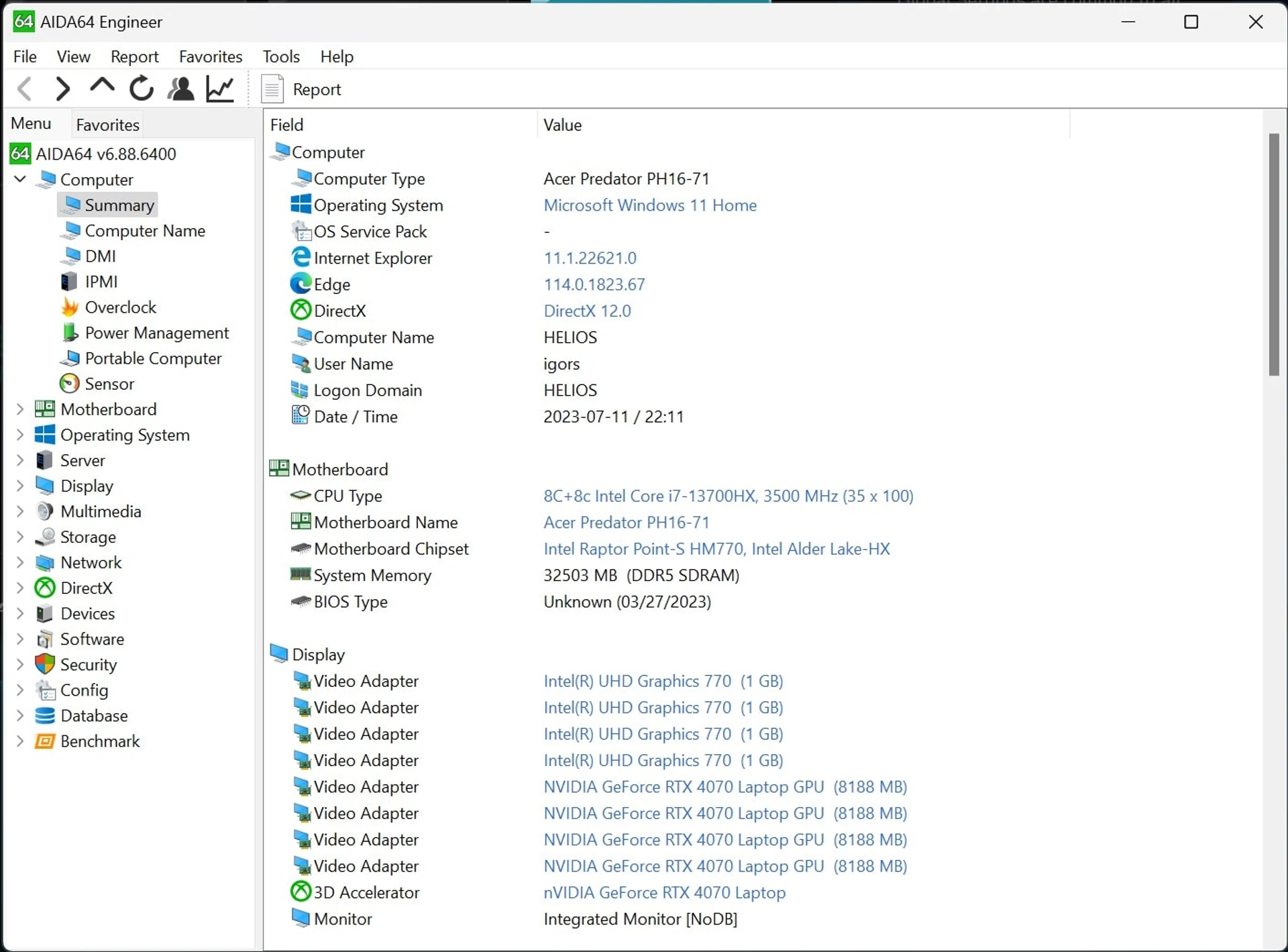Screen dimensions: 1288x952
Task: Click the Overclock flame icon
Action: (70, 307)
